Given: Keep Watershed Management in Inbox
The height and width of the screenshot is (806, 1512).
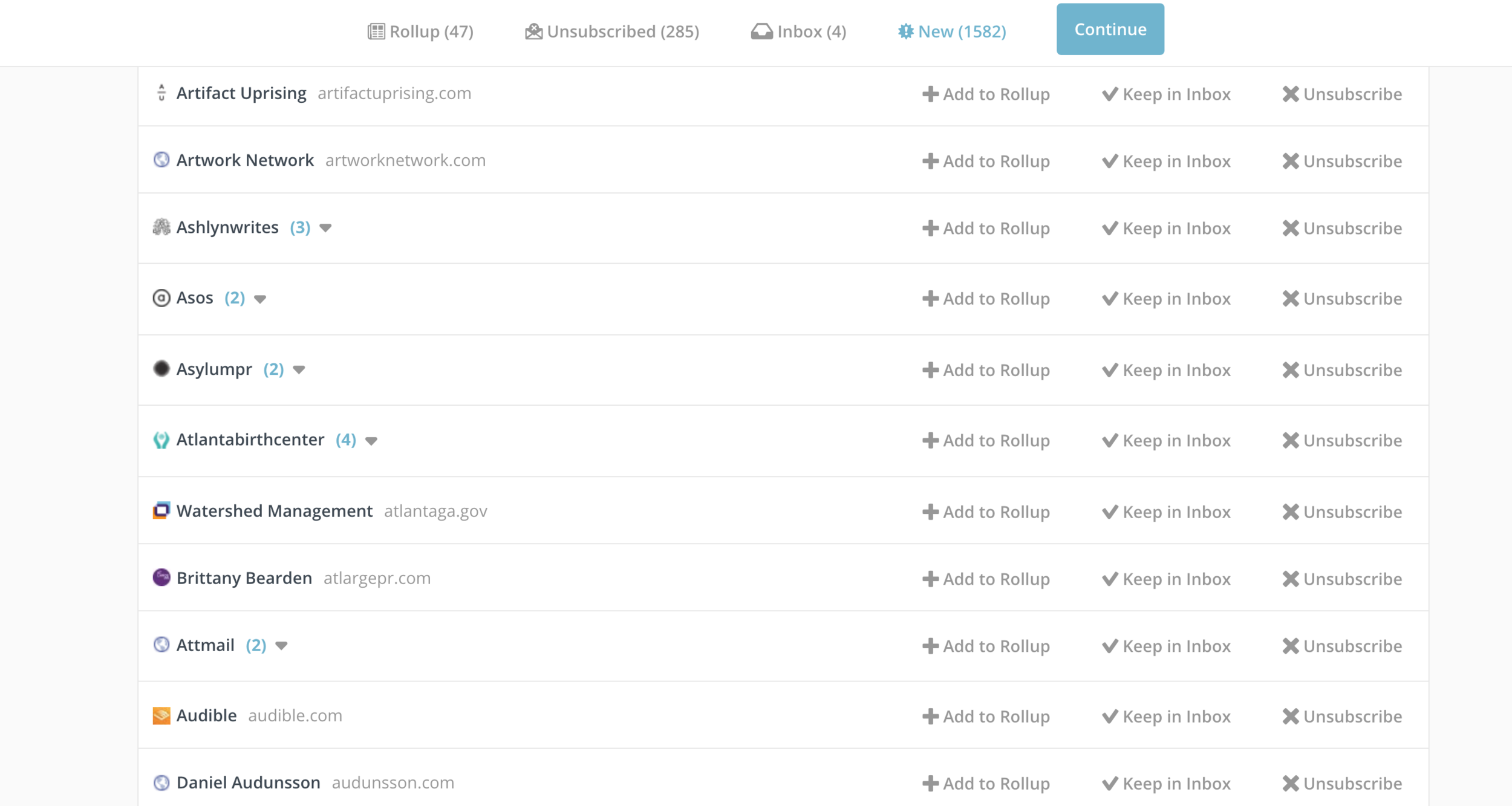Looking at the screenshot, I should pos(1166,512).
